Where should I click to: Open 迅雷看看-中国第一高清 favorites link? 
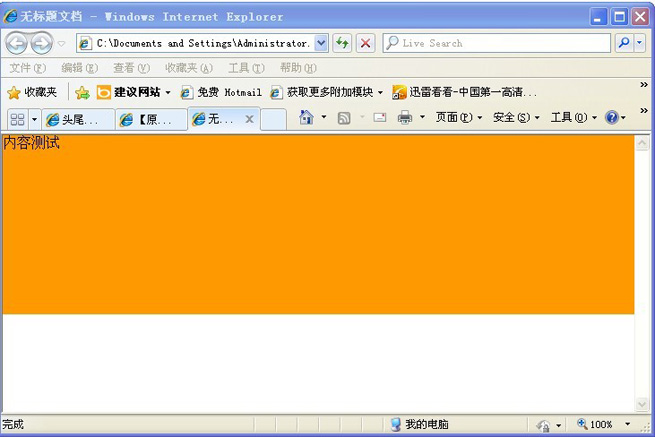pyautogui.click(x=465, y=92)
